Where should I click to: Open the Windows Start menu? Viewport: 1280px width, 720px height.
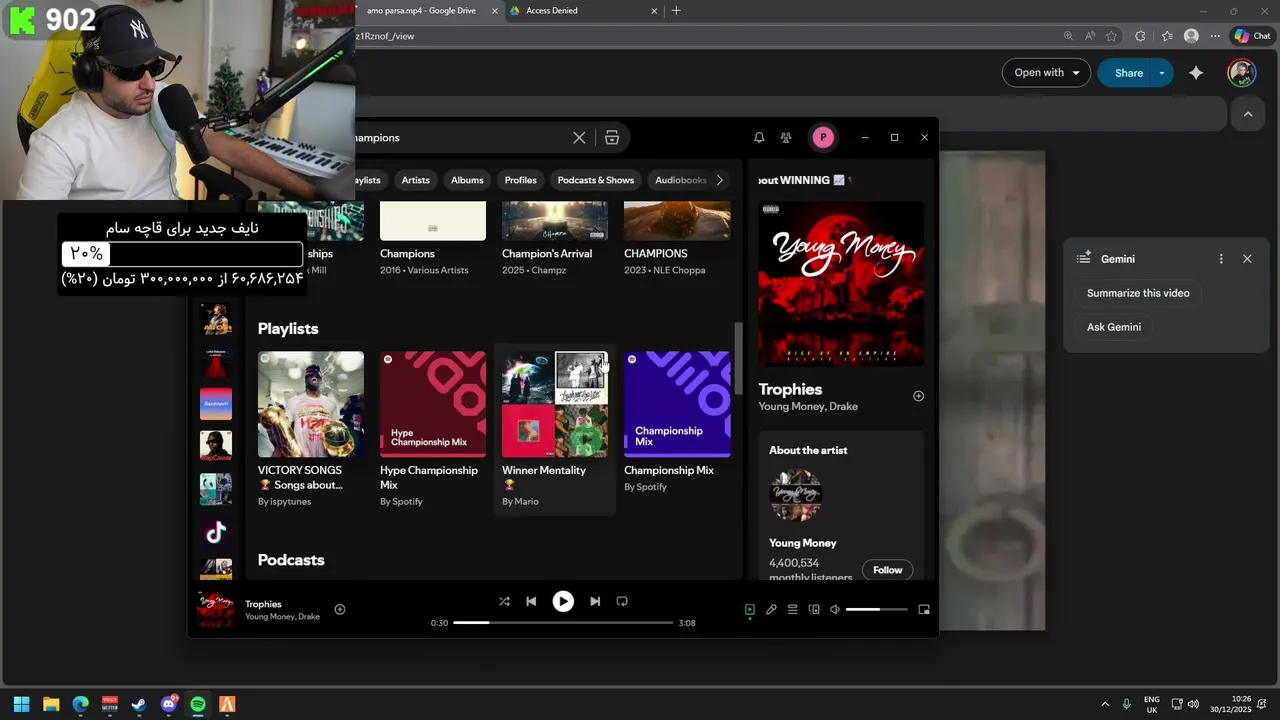(x=21, y=704)
